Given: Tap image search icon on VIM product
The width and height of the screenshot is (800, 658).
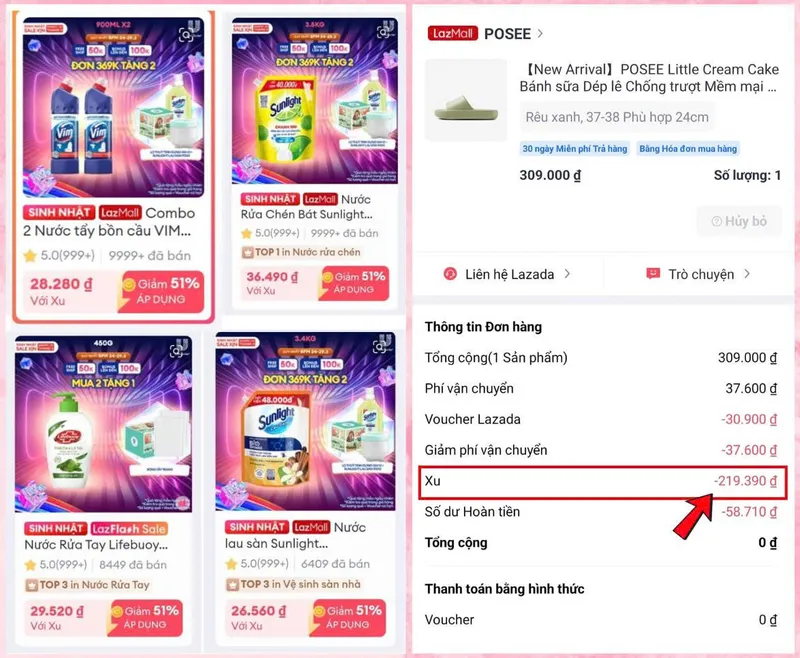Looking at the screenshot, I should click(185, 35).
